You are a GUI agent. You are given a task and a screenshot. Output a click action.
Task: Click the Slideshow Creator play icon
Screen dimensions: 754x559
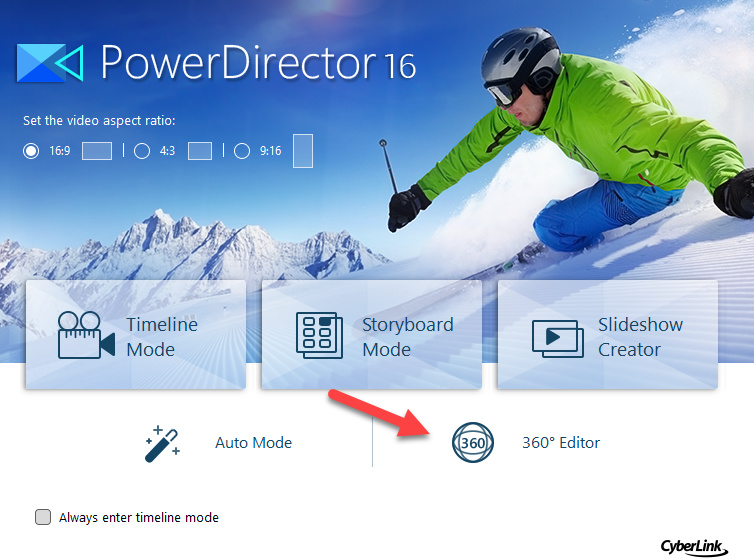pyautogui.click(x=558, y=339)
